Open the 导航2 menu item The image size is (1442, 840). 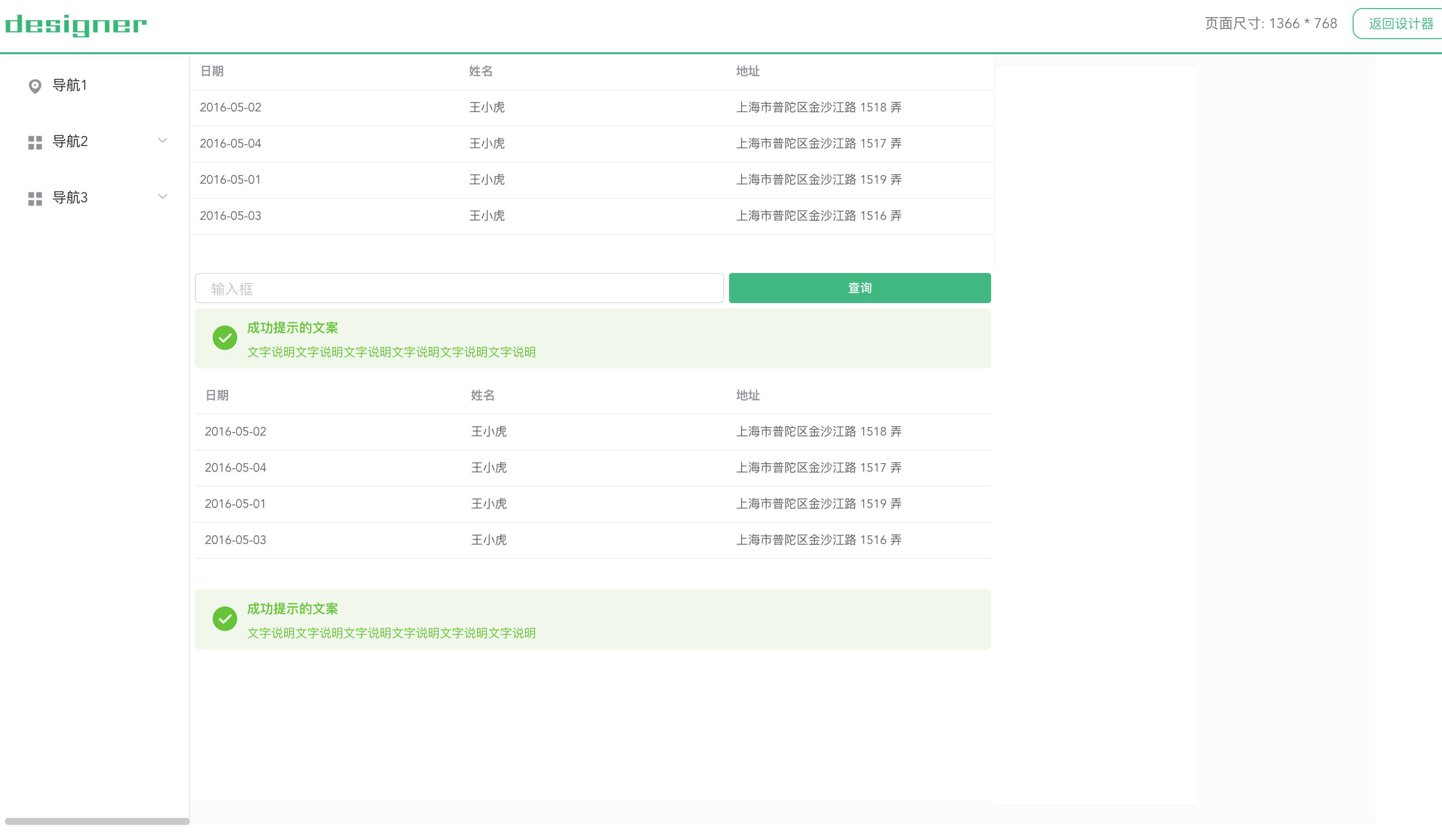pyautogui.click(x=70, y=141)
